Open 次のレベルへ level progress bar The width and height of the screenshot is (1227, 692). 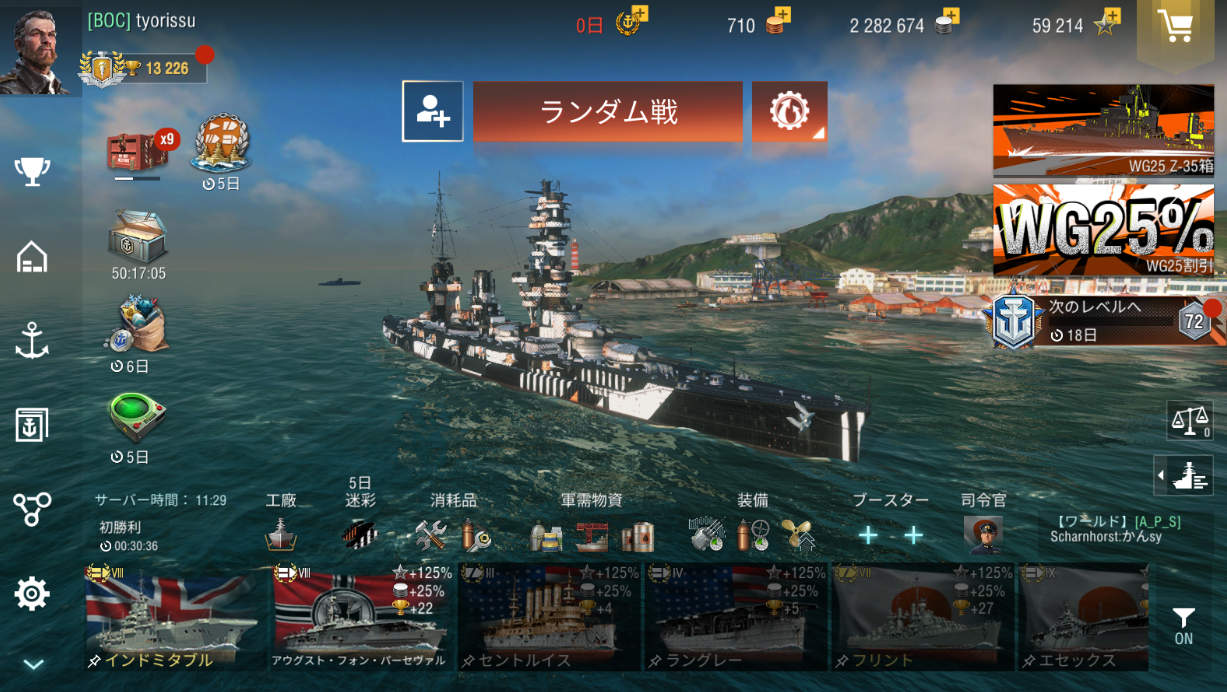(x=1104, y=320)
